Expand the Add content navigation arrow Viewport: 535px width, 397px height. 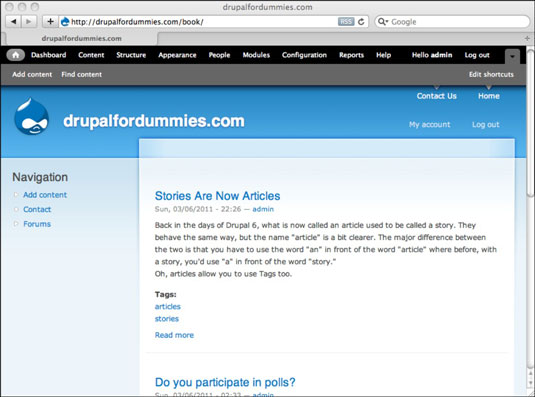16,195
